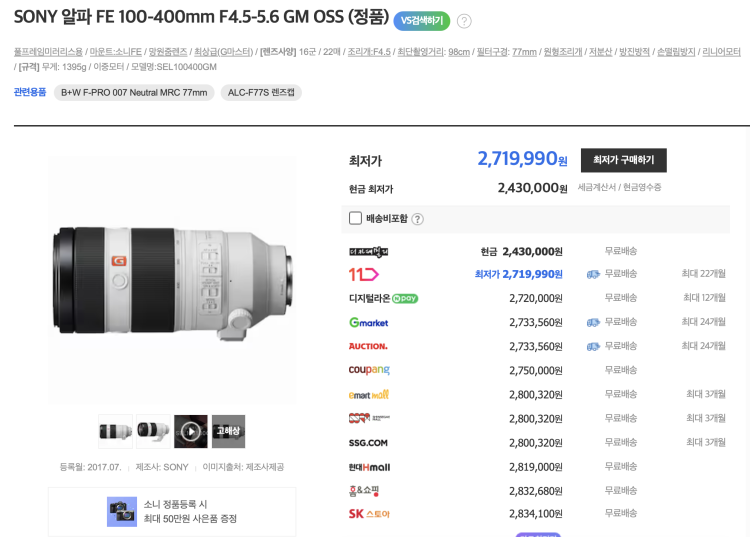The height and width of the screenshot is (537, 750).
Task: Open the Gmarket seller logo
Action: point(368,323)
